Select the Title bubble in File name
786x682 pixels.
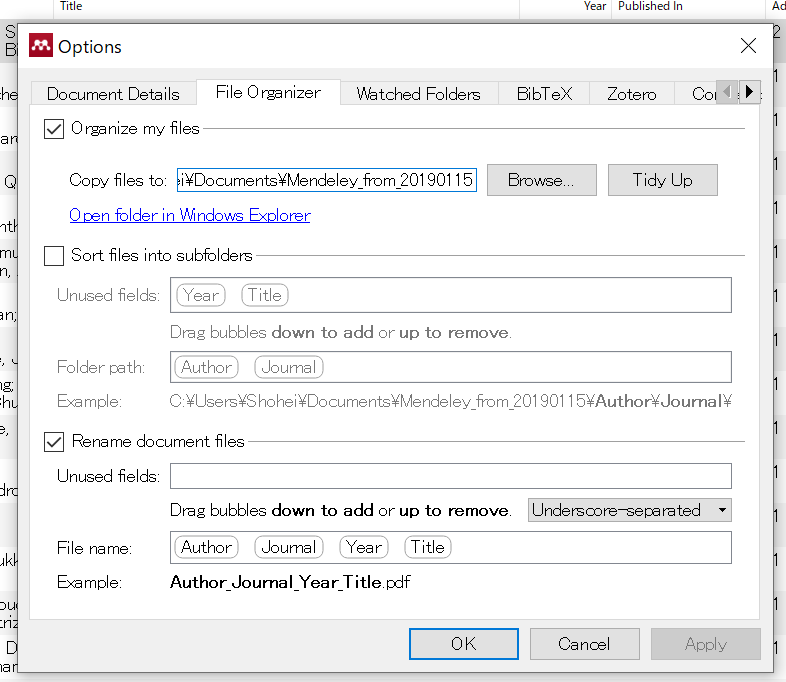click(428, 547)
